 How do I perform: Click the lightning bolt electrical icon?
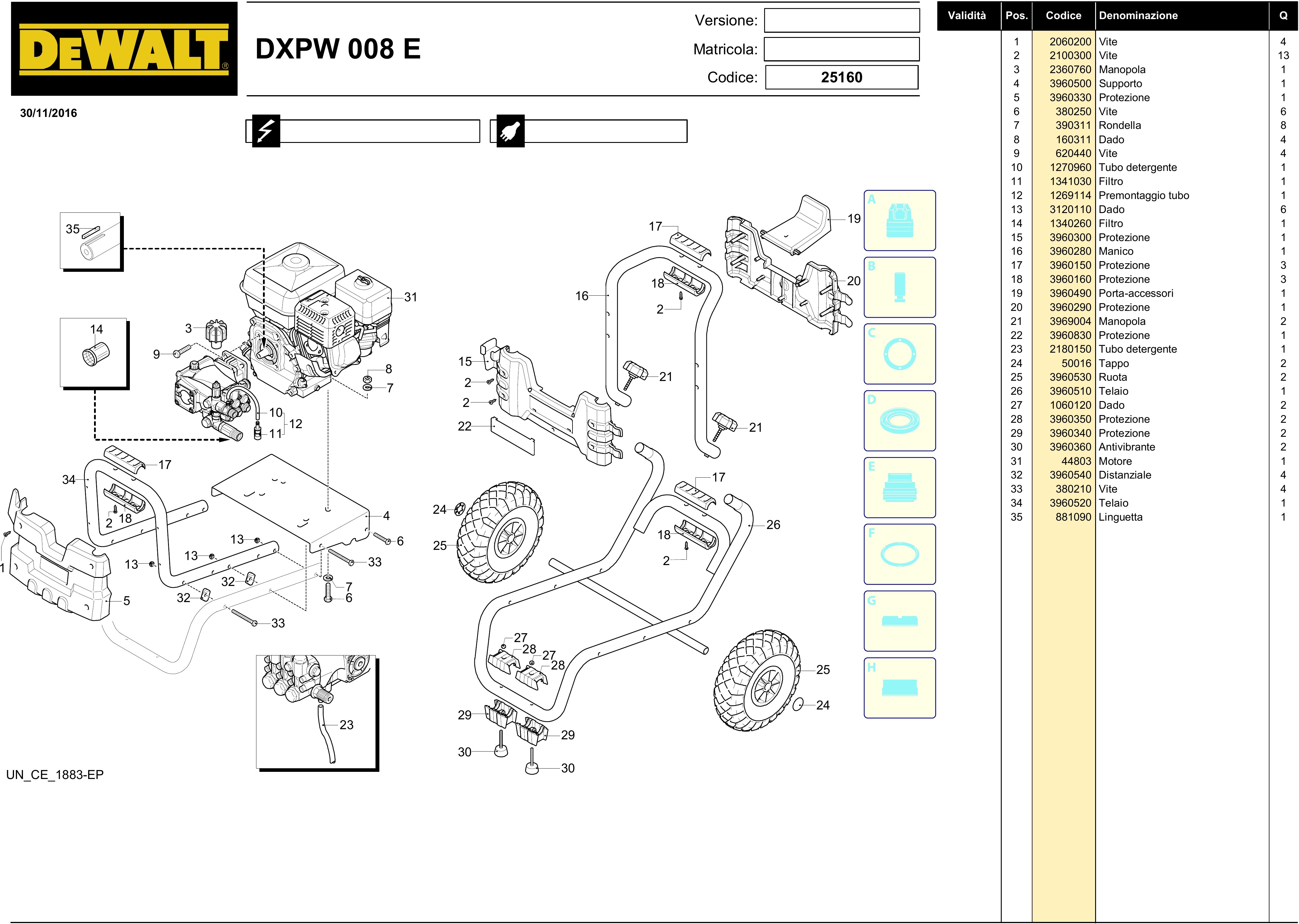266,131
